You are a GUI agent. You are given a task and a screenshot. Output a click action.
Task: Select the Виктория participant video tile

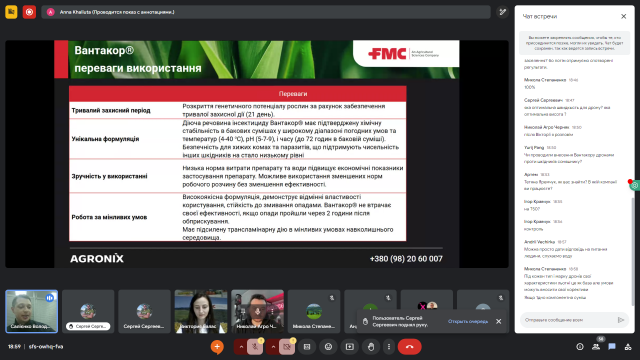pyautogui.click(x=201, y=311)
